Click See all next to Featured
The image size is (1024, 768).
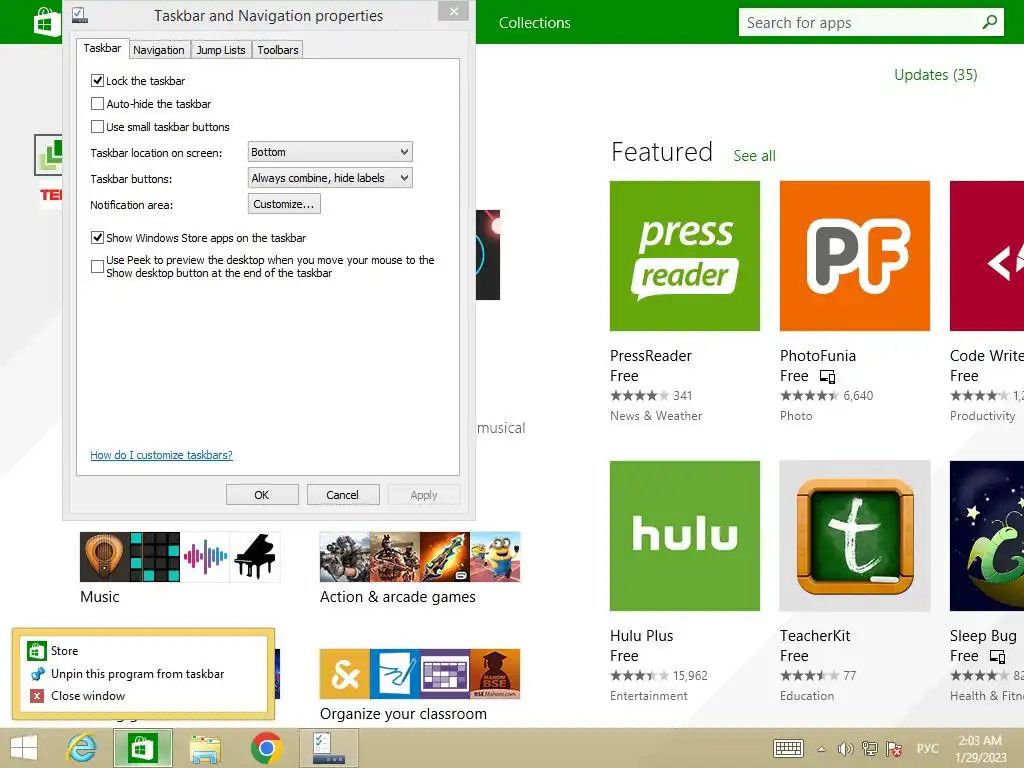click(754, 156)
